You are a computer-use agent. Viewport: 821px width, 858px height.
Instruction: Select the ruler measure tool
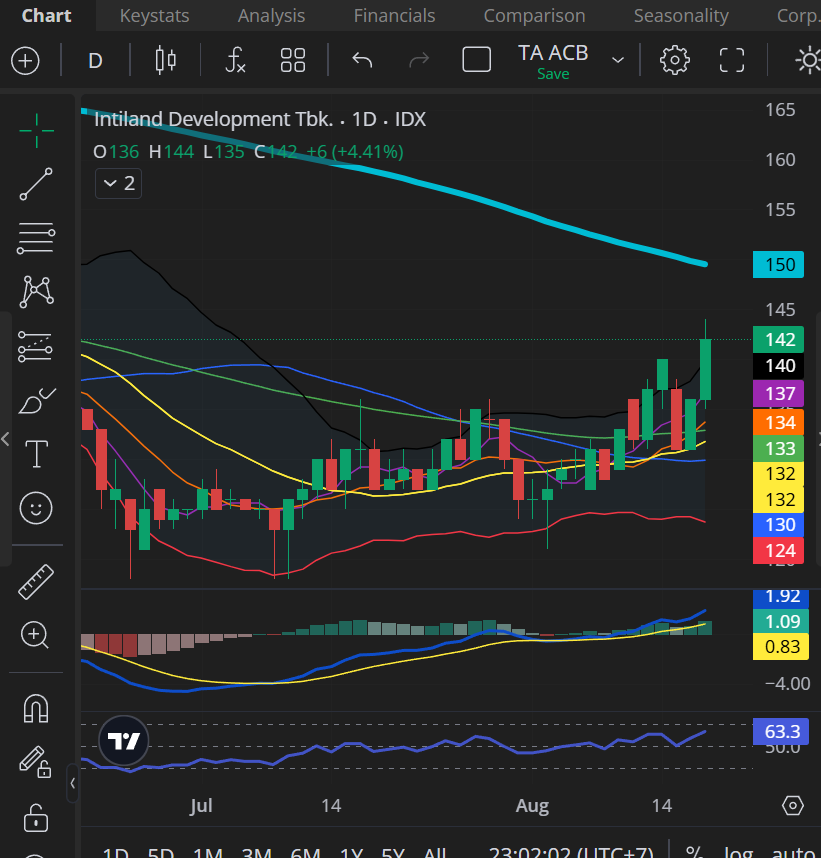[x=36, y=582]
